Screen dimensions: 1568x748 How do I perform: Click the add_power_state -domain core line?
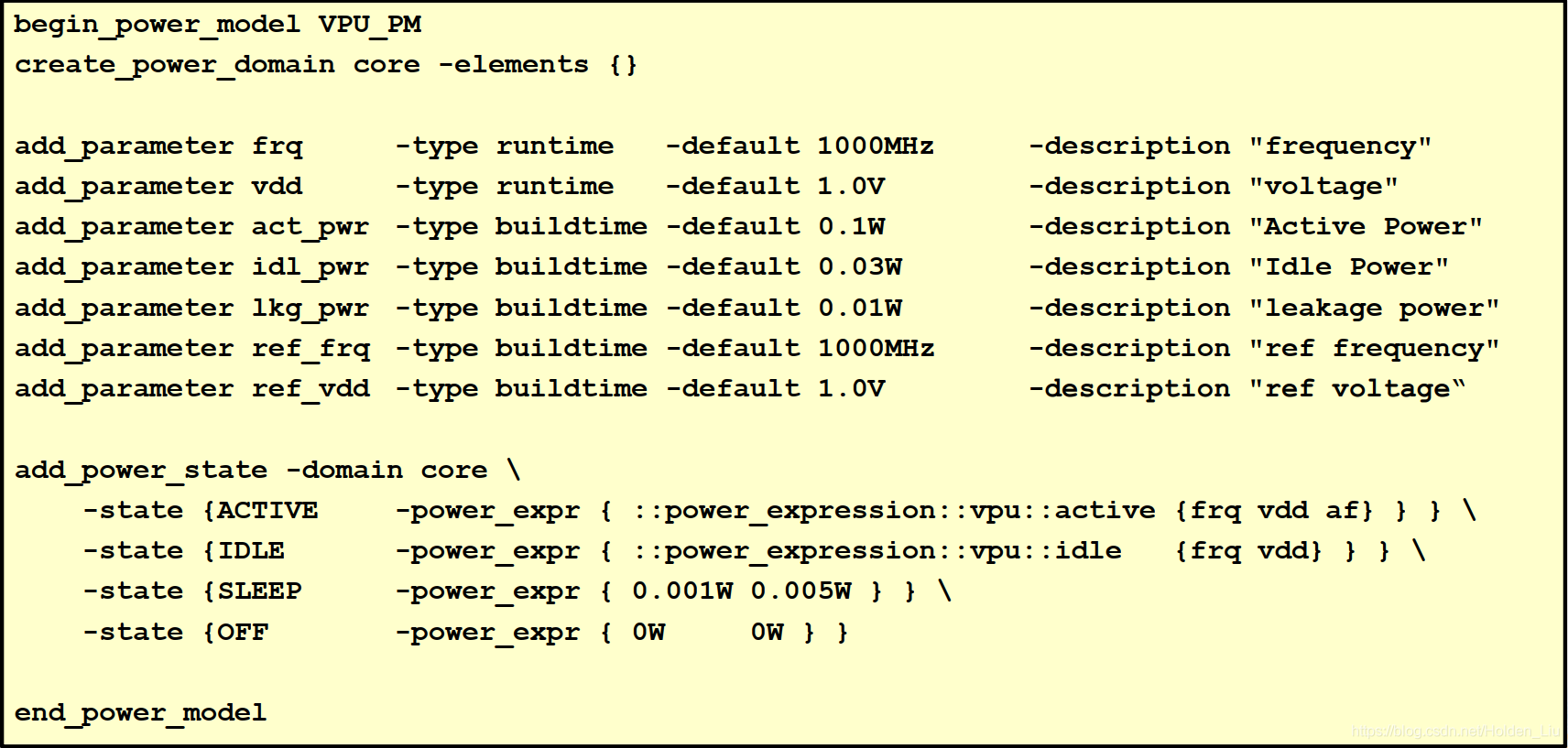click(267, 471)
